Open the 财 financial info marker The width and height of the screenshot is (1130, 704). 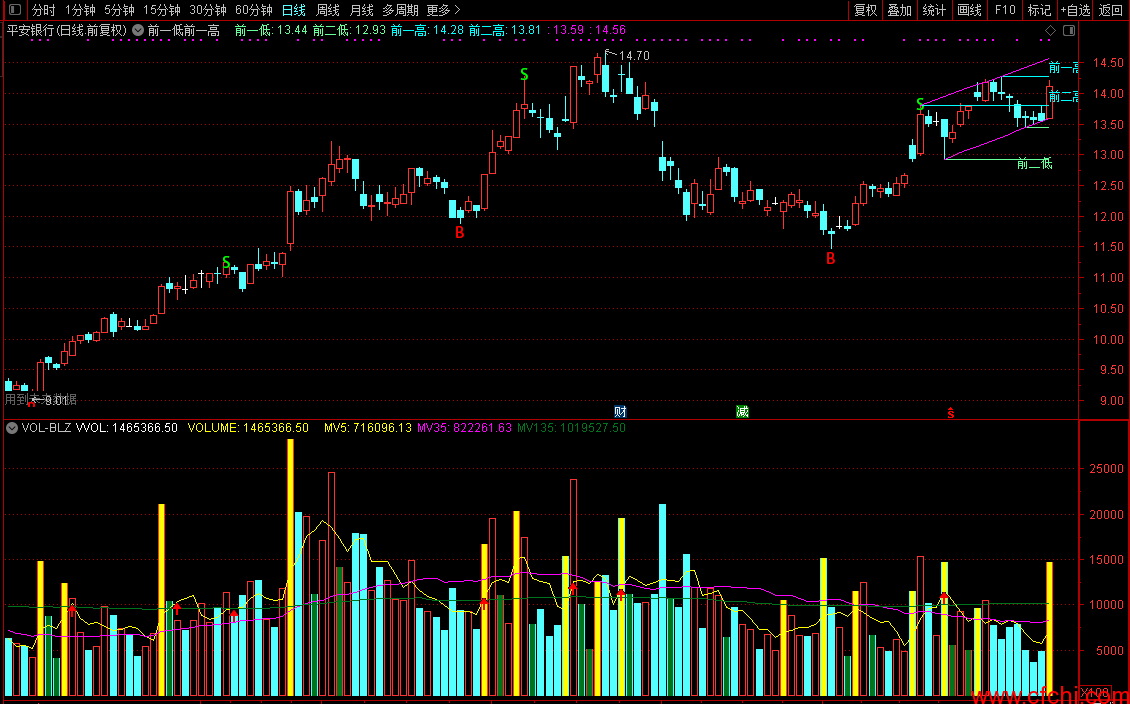(620, 411)
